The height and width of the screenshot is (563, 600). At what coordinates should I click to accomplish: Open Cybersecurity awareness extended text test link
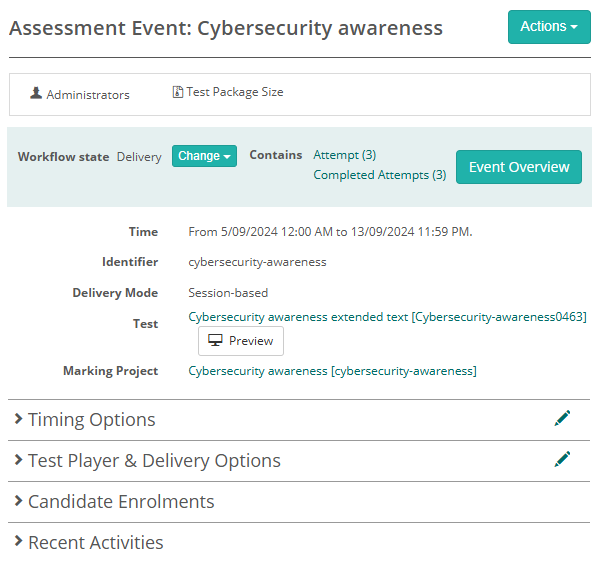[x=387, y=317]
